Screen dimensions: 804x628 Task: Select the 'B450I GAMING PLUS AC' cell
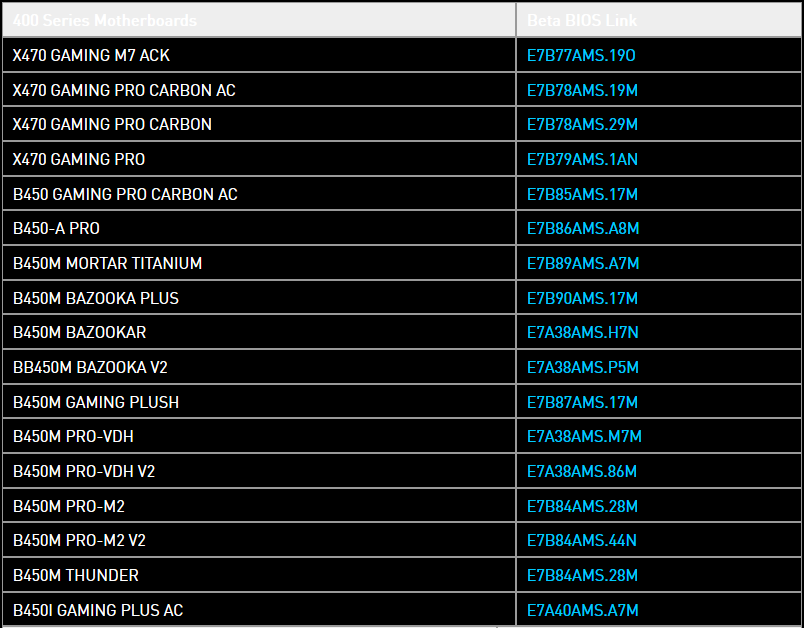click(259, 610)
